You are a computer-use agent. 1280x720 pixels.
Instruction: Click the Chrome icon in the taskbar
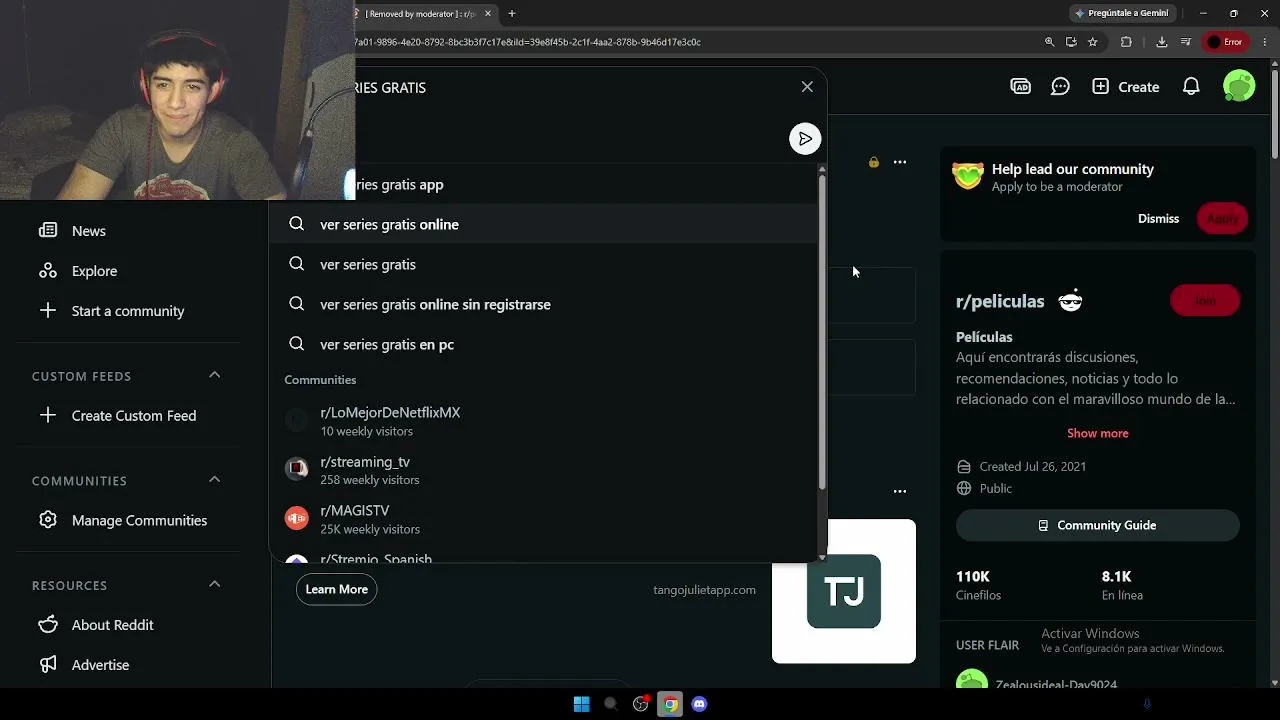point(670,704)
